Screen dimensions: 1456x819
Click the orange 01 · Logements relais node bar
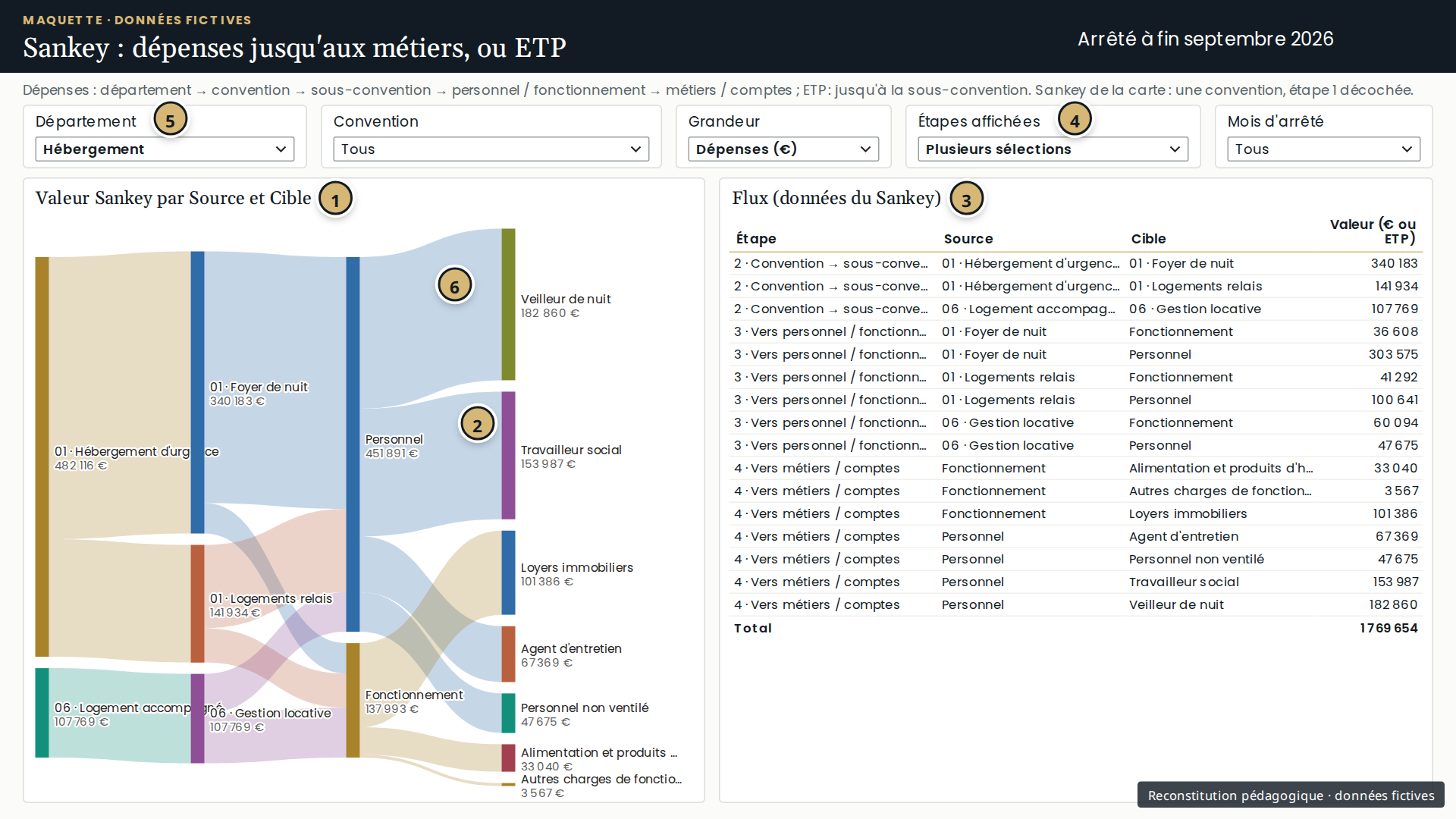197,604
